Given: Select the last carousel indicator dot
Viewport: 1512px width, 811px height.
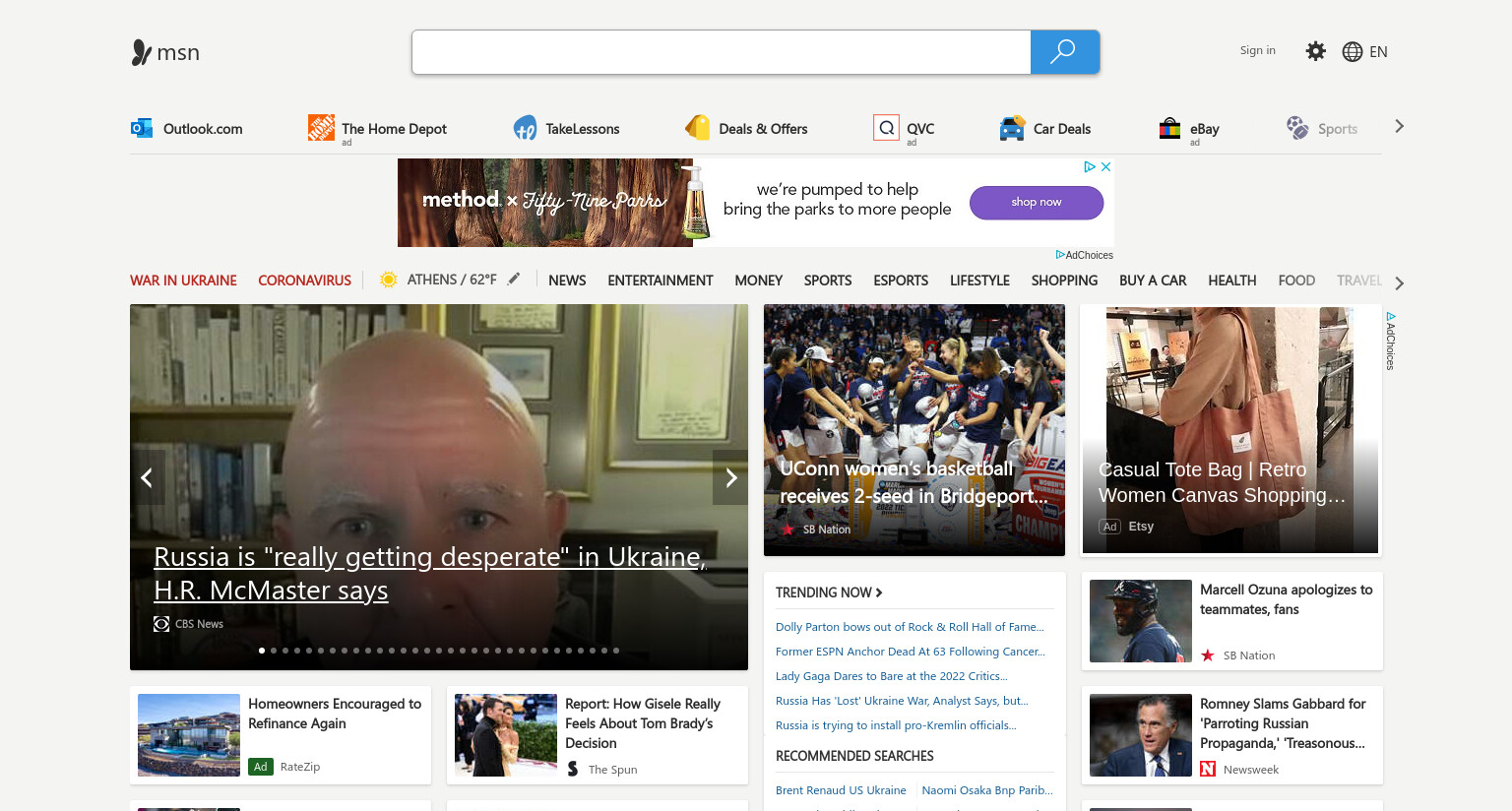Looking at the screenshot, I should point(616,651).
